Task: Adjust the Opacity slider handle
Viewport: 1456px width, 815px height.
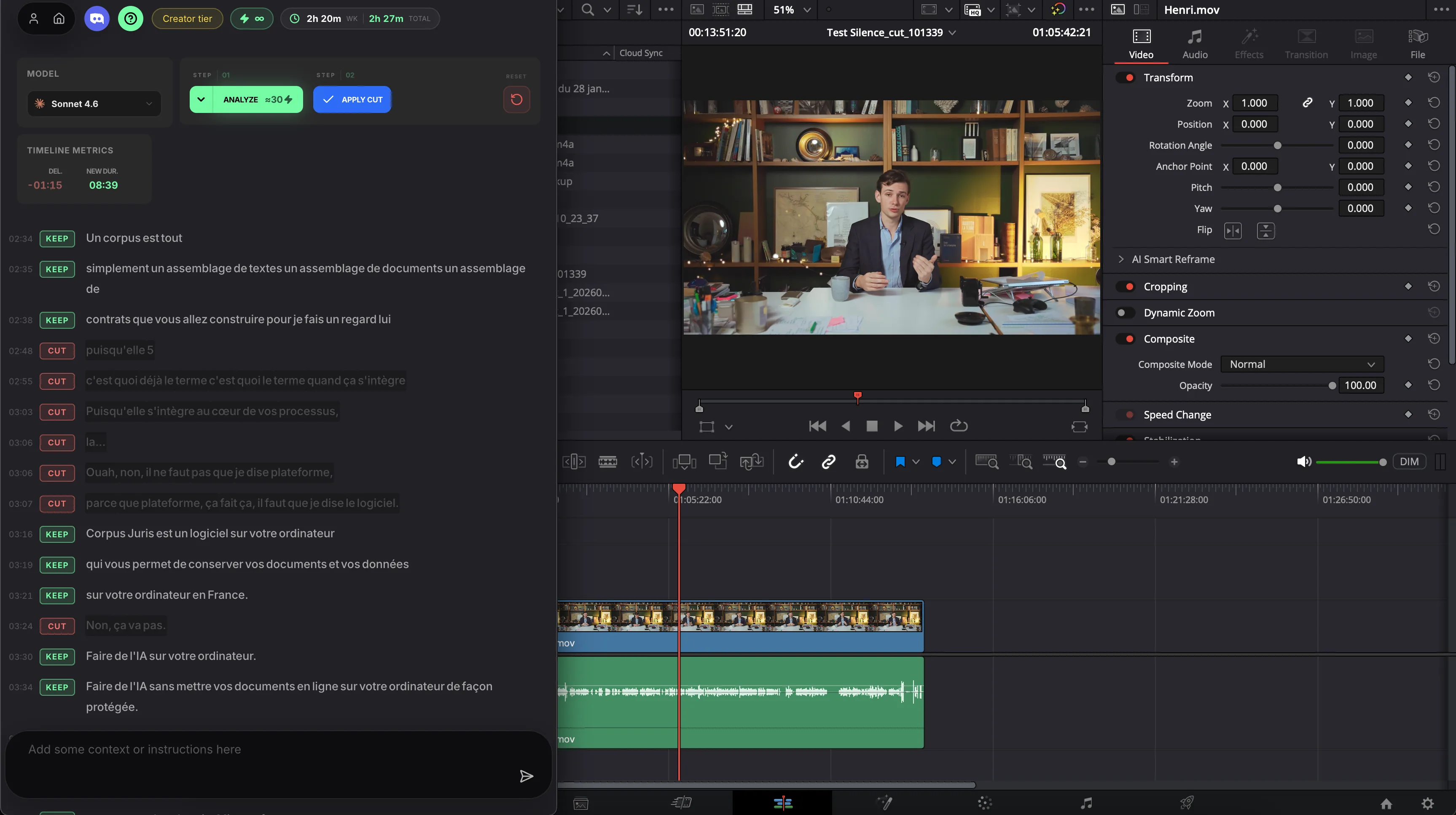Action: click(1332, 386)
